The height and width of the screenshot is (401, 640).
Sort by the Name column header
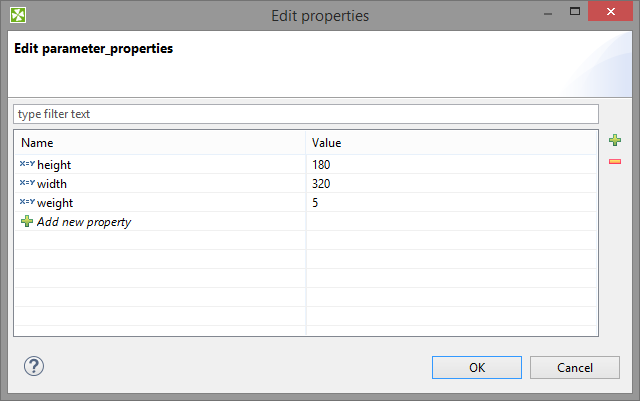tap(160, 143)
